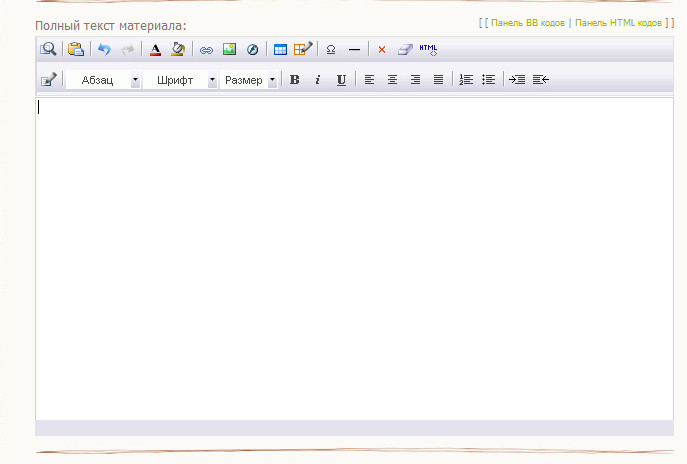Clear formatting with the eraser icon
The width and height of the screenshot is (687, 464).
[x=405, y=50]
